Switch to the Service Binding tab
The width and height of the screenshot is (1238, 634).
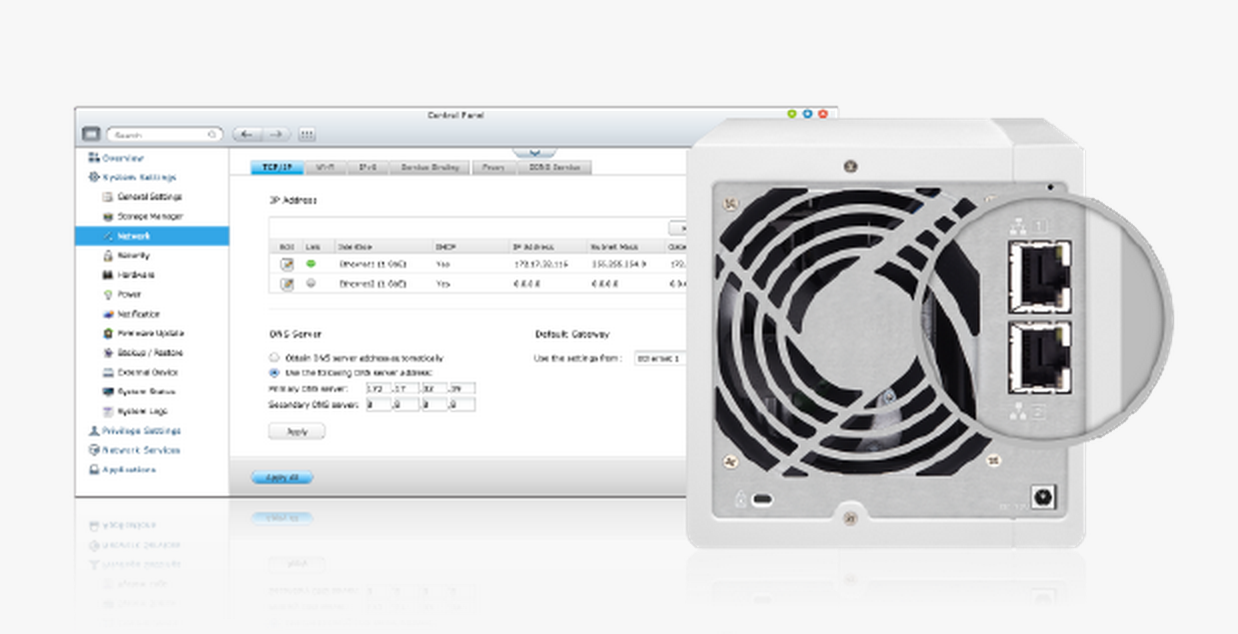[430, 167]
